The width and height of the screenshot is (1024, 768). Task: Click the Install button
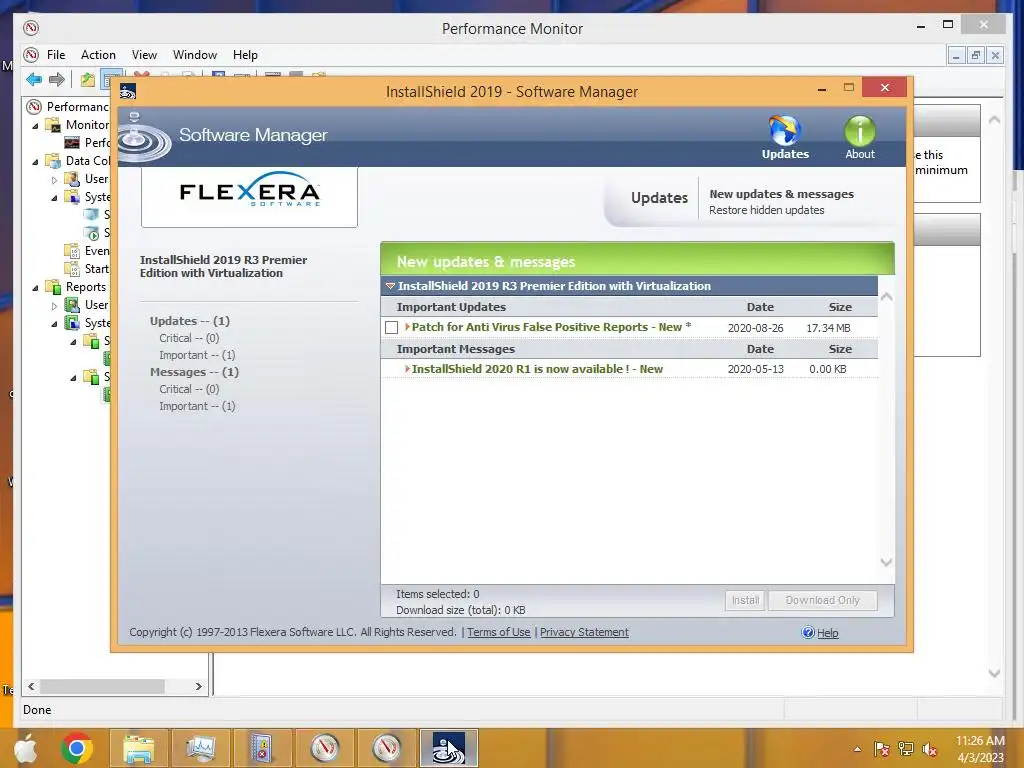(x=745, y=600)
